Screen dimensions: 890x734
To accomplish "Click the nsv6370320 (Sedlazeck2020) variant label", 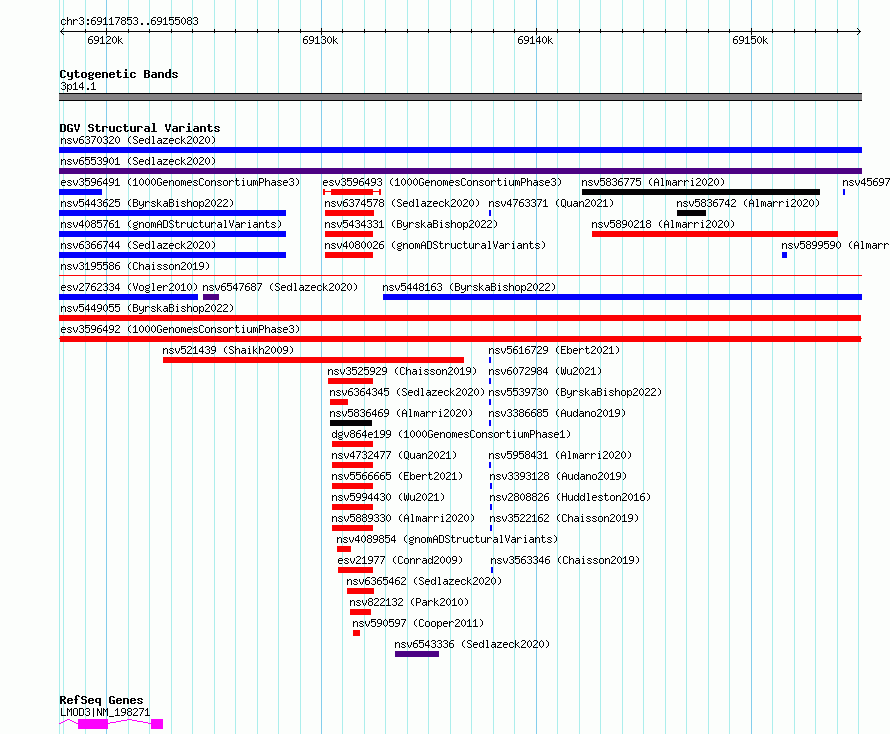I will 138,140.
